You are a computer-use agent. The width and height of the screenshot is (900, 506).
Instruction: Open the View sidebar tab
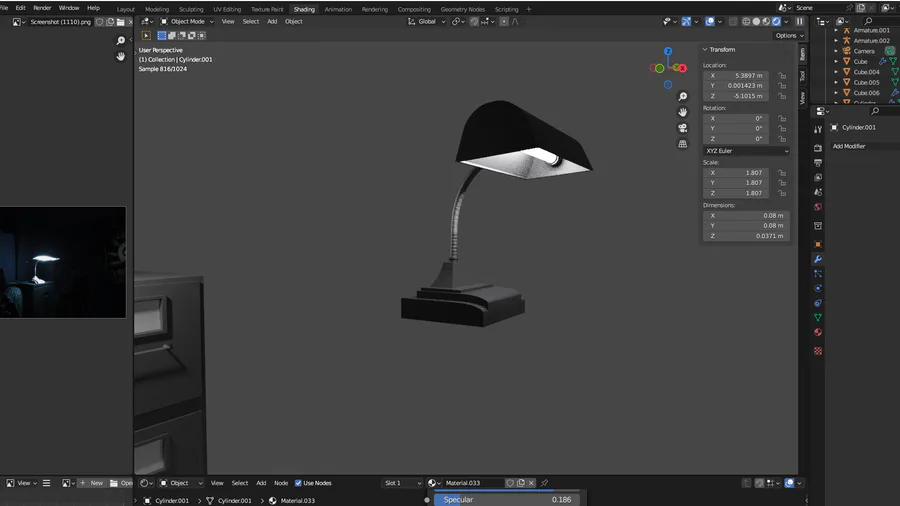click(x=802, y=97)
